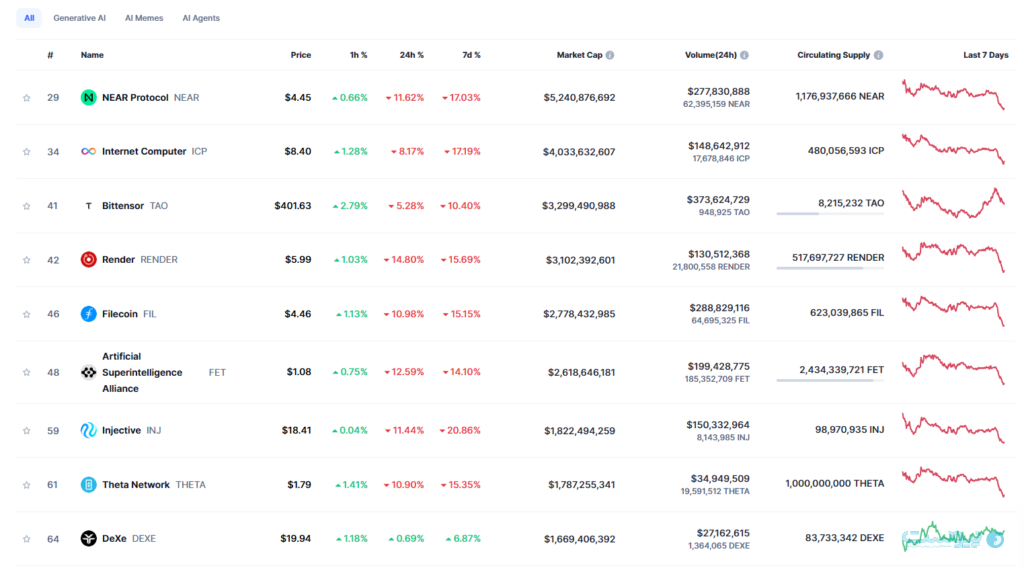
Task: Star DeXe to watchlist
Action: tap(27, 539)
